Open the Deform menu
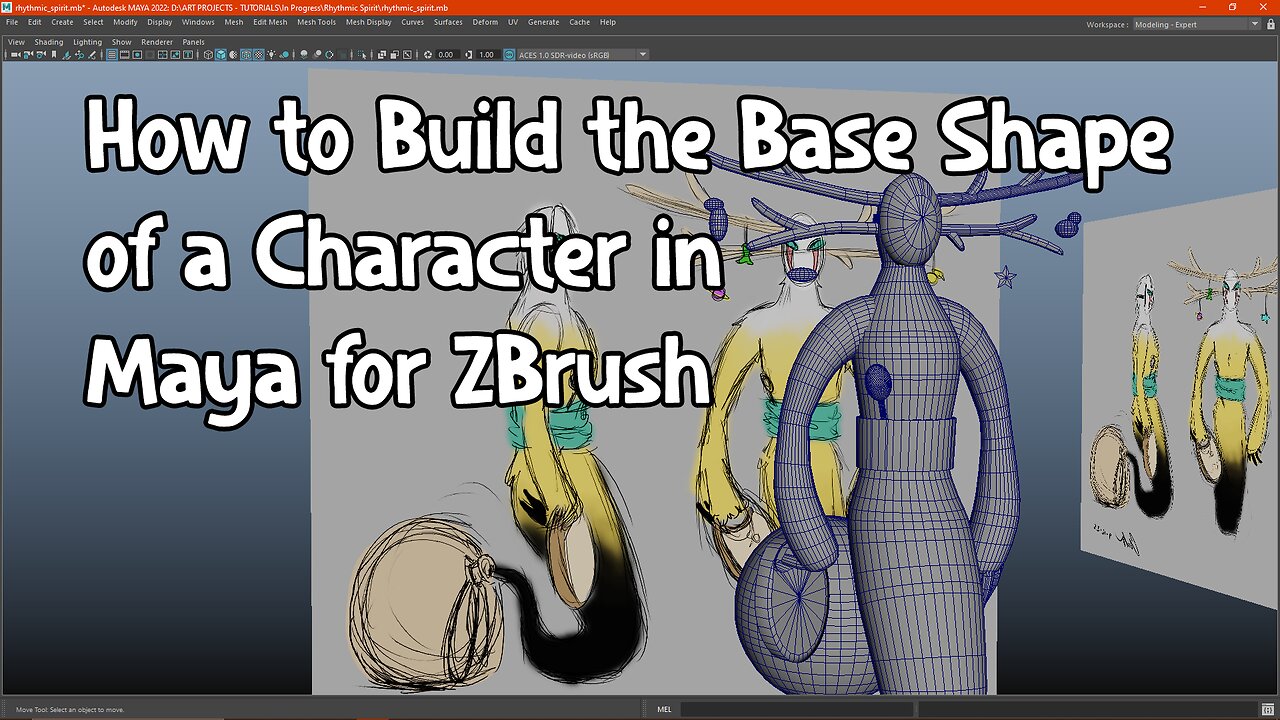Screen dimensions: 1280x720 [x=485, y=22]
